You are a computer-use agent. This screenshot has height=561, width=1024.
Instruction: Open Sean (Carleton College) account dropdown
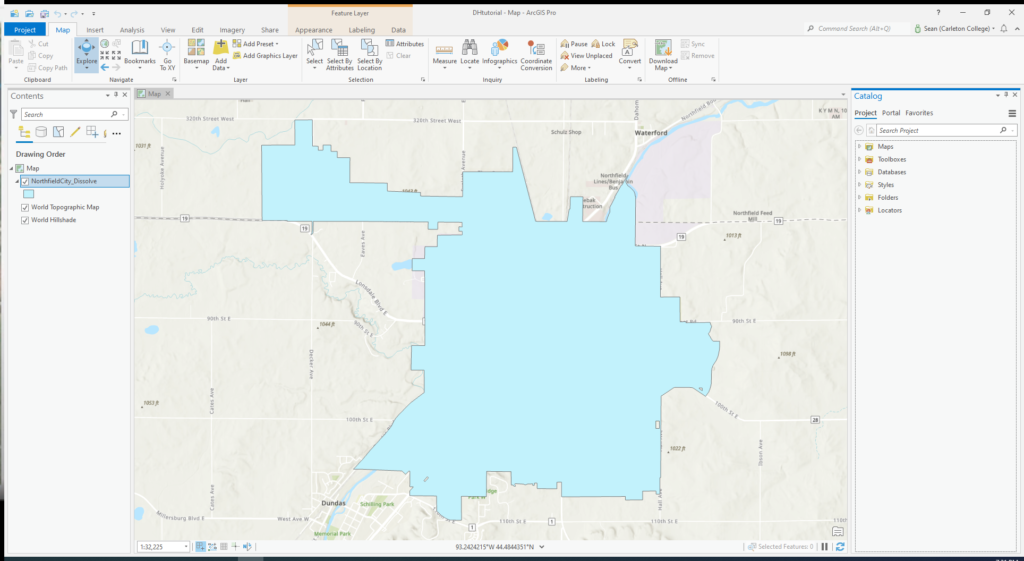click(955, 29)
